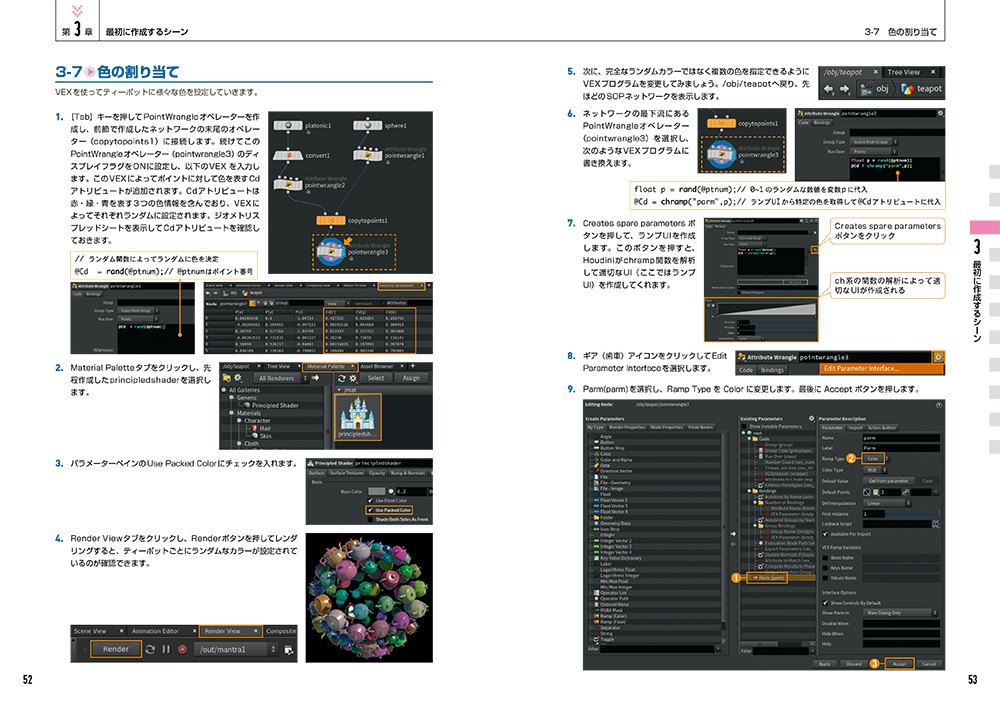The width and height of the screenshot is (1000, 706).
Task: Pause rendering with the pause icon
Action: point(167,648)
